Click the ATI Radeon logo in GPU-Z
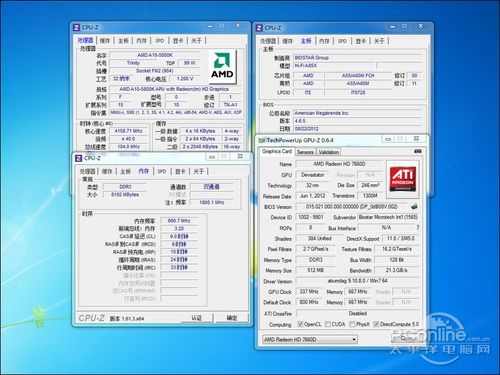The width and height of the screenshot is (500, 375). (x=403, y=179)
